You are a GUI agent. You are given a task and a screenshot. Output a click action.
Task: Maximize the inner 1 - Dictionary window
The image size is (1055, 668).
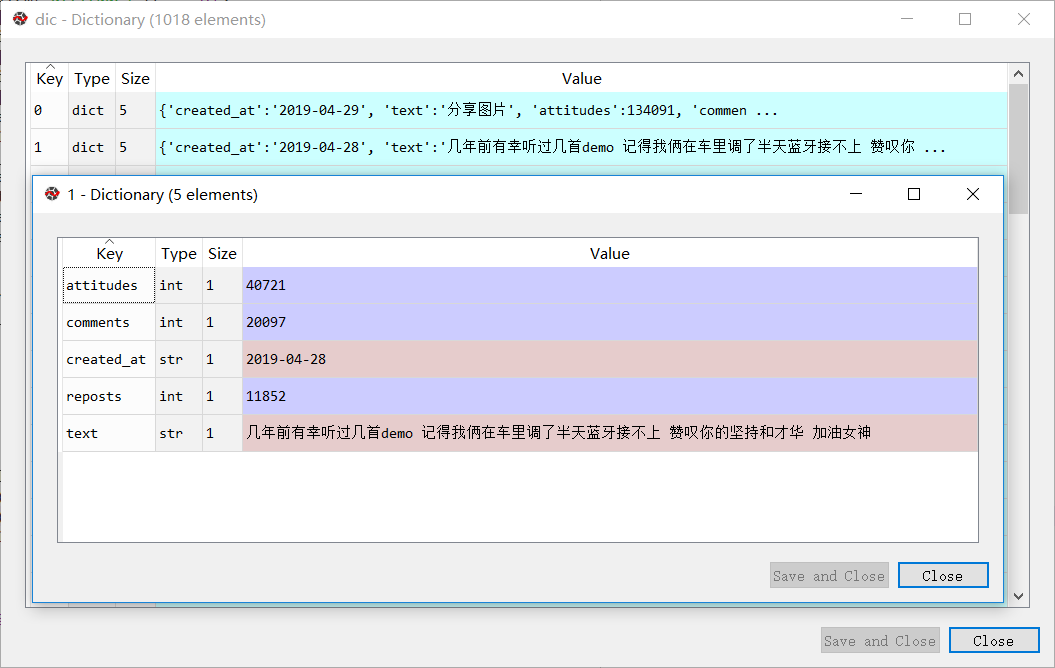point(914,194)
